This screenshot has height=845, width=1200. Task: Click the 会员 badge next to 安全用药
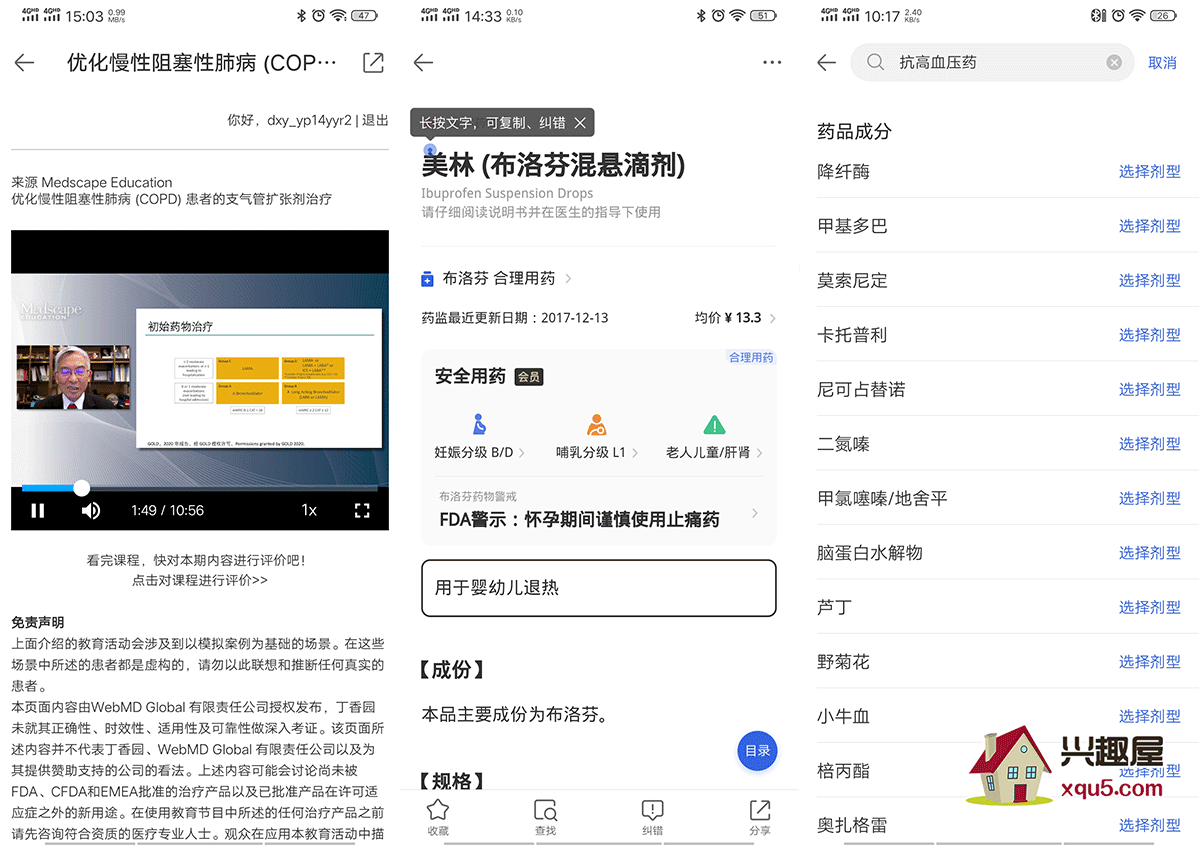click(529, 377)
